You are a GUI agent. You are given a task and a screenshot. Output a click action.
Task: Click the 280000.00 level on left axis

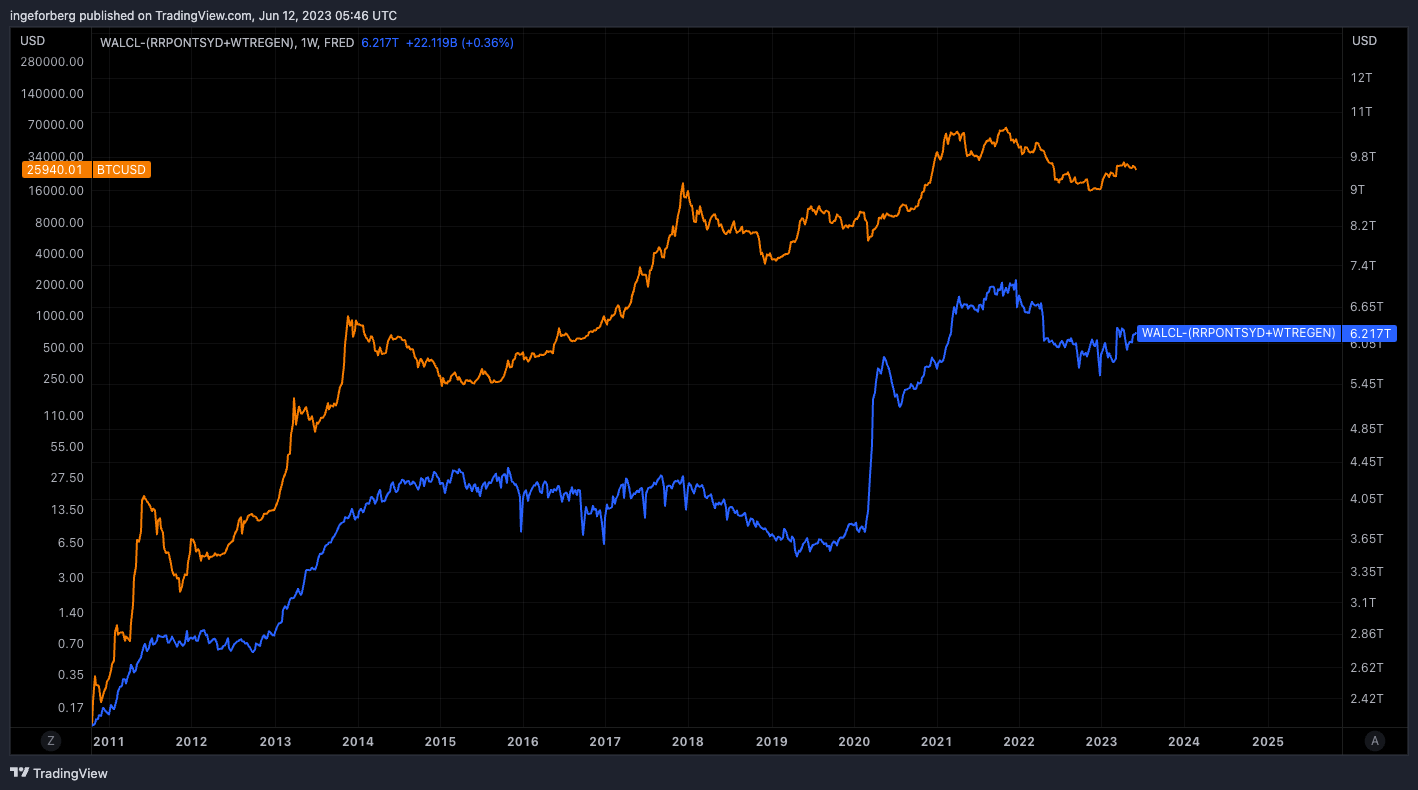point(52,61)
